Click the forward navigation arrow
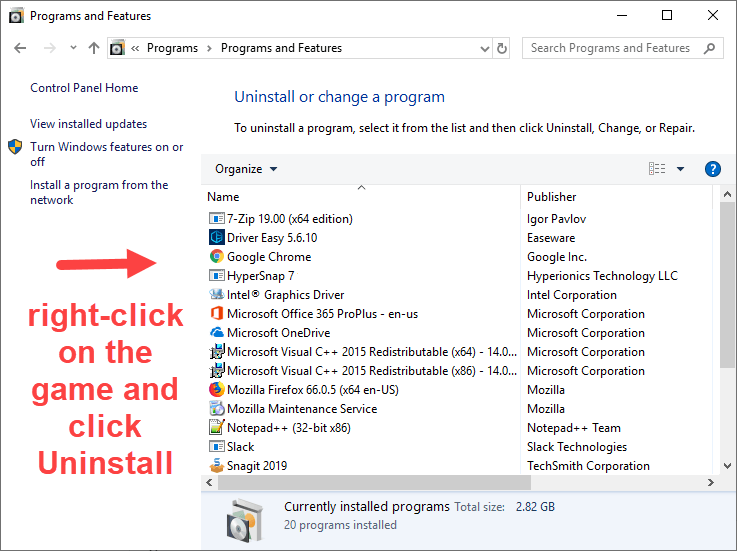 pos(50,48)
